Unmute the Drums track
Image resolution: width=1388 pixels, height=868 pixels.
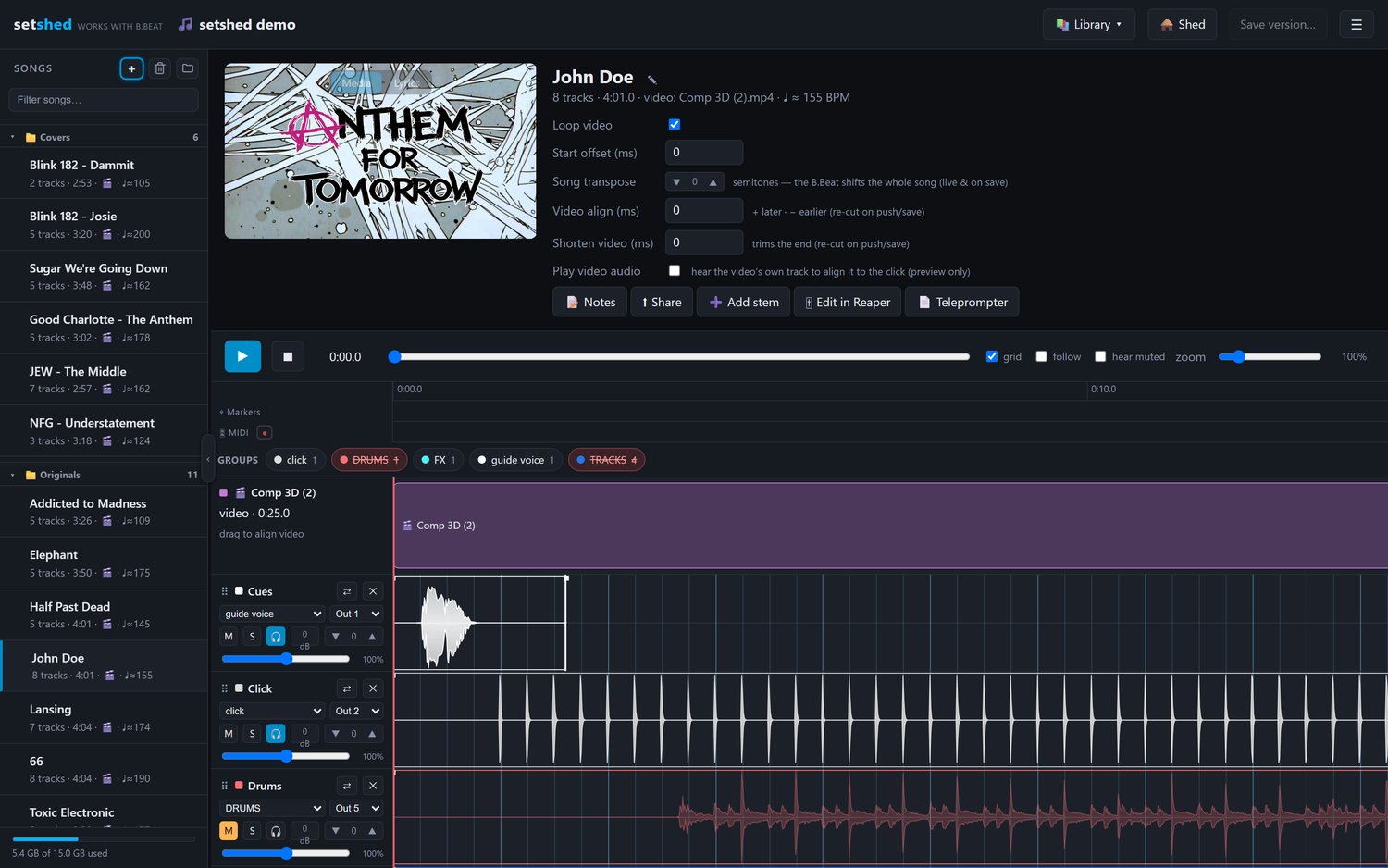click(x=229, y=831)
